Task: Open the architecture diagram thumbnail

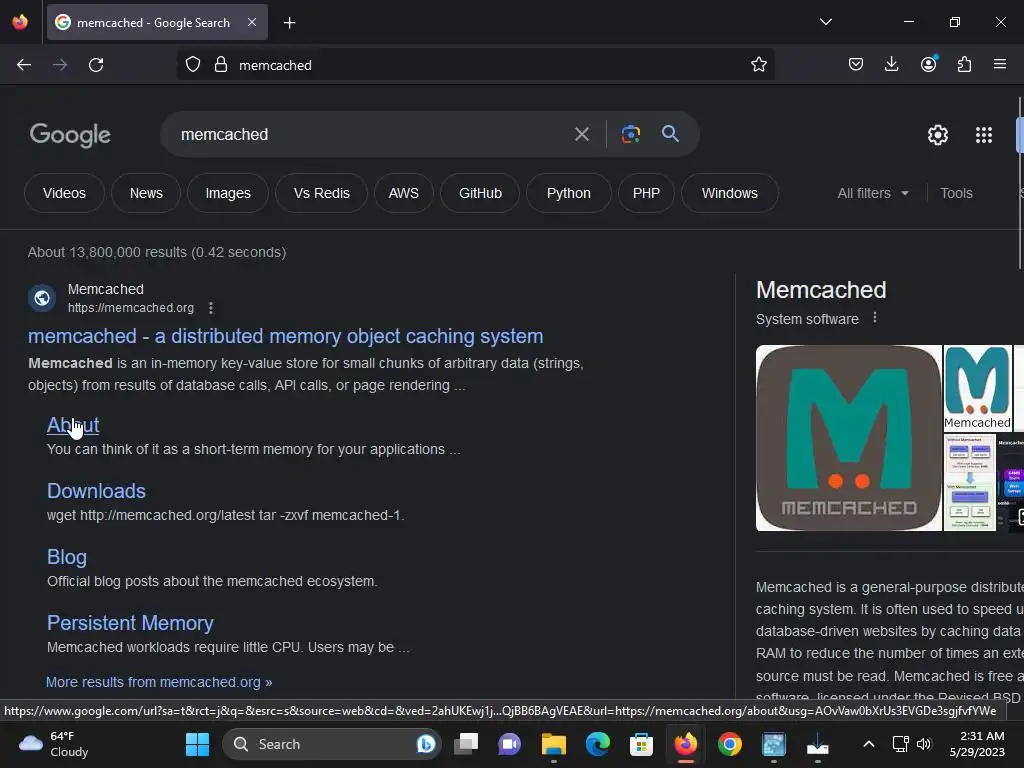Action: pos(970,483)
